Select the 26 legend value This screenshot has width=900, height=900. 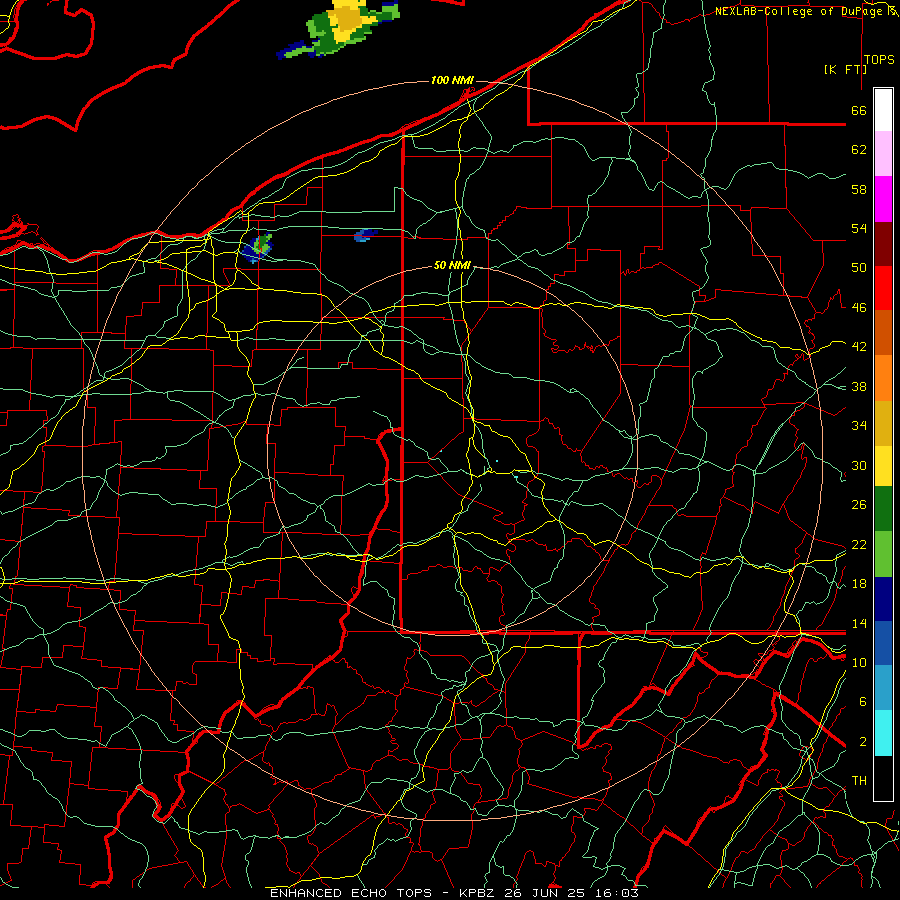tap(859, 505)
